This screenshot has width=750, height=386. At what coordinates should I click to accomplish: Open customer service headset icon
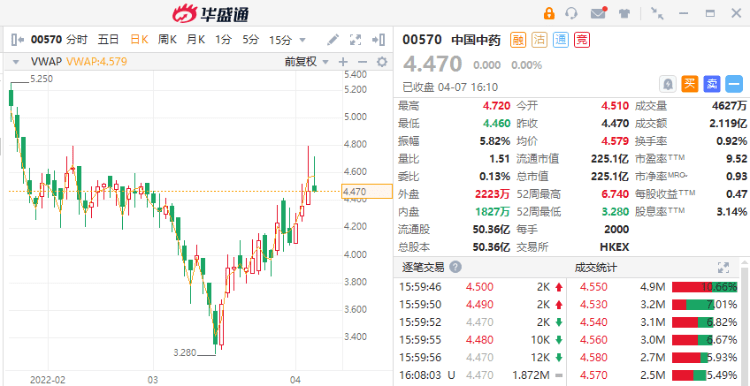pos(571,13)
